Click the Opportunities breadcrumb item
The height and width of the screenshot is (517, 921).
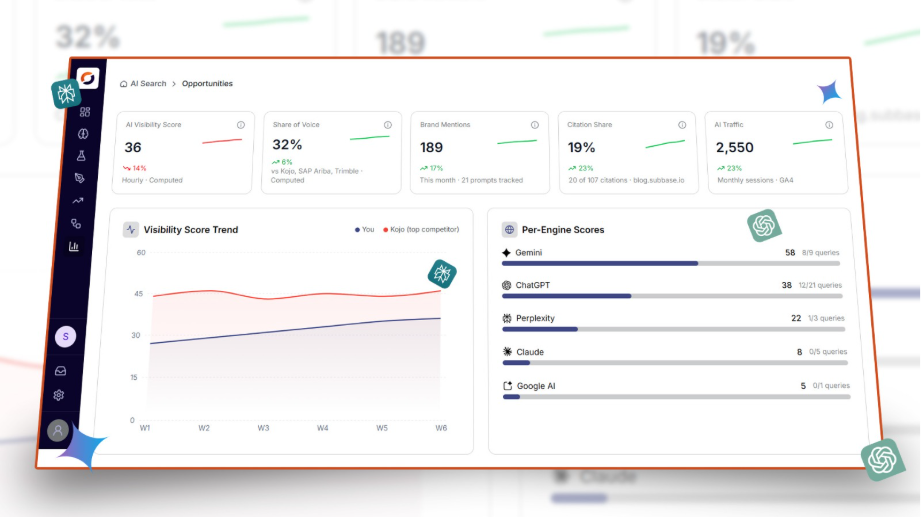tap(207, 83)
